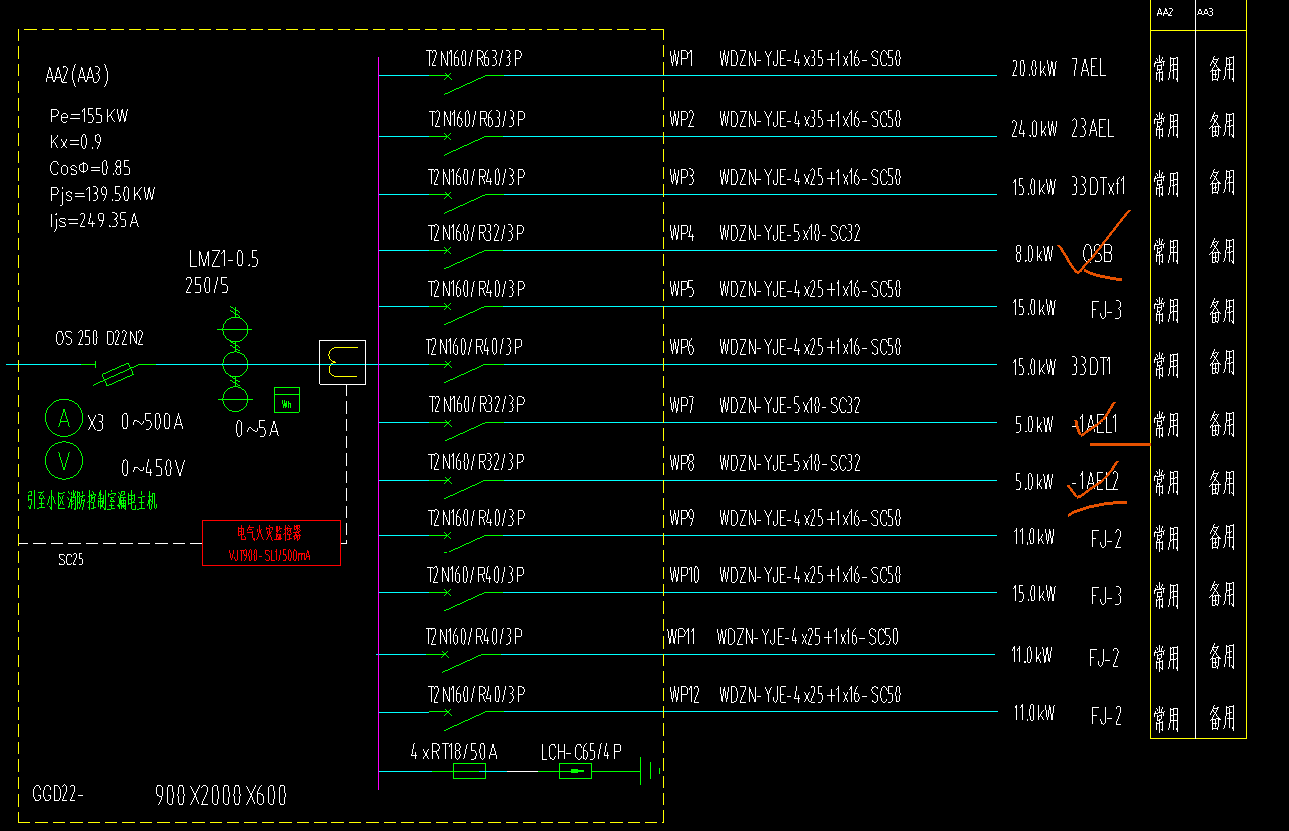1289x831 pixels.
Task: Pick the WP6 circuit label
Action: (682, 348)
